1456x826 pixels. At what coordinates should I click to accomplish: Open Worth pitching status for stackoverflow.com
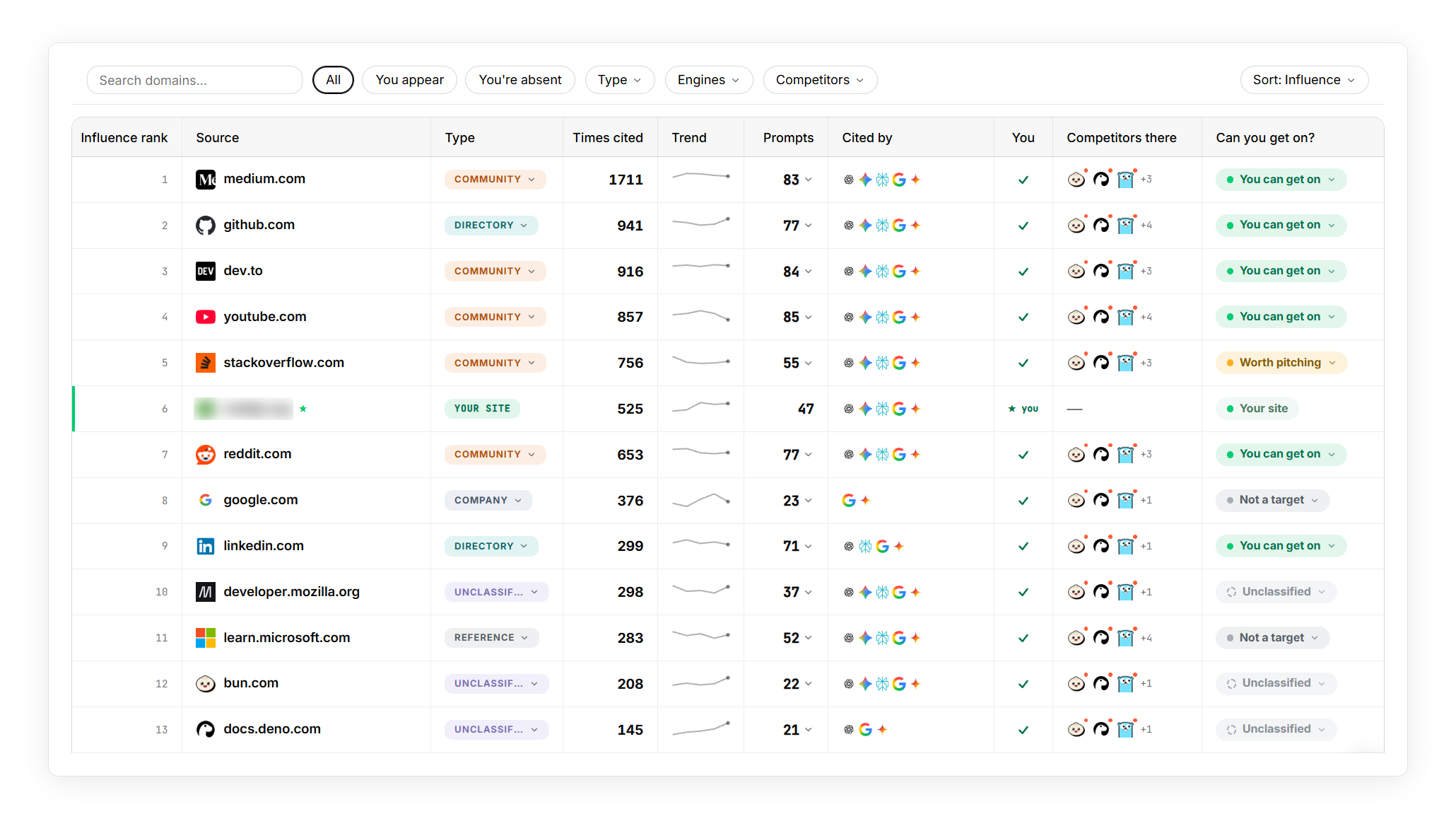1281,363
